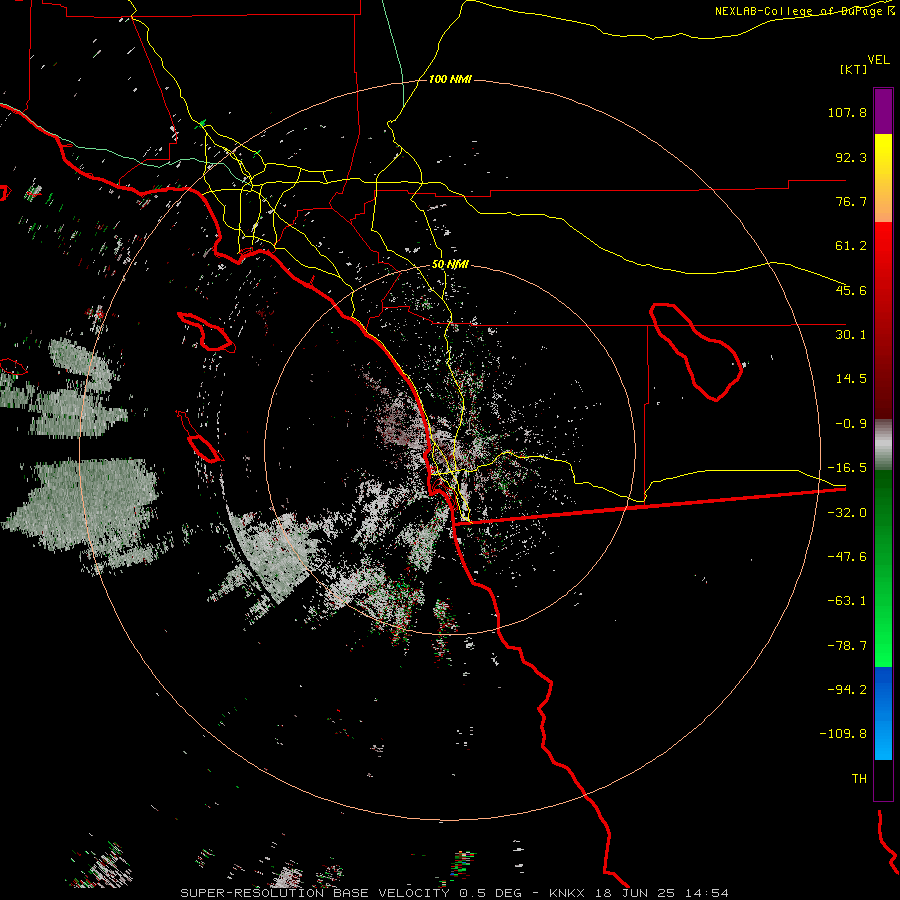Click the -16.5 velocity scale value
The height and width of the screenshot is (900, 900).
click(847, 468)
